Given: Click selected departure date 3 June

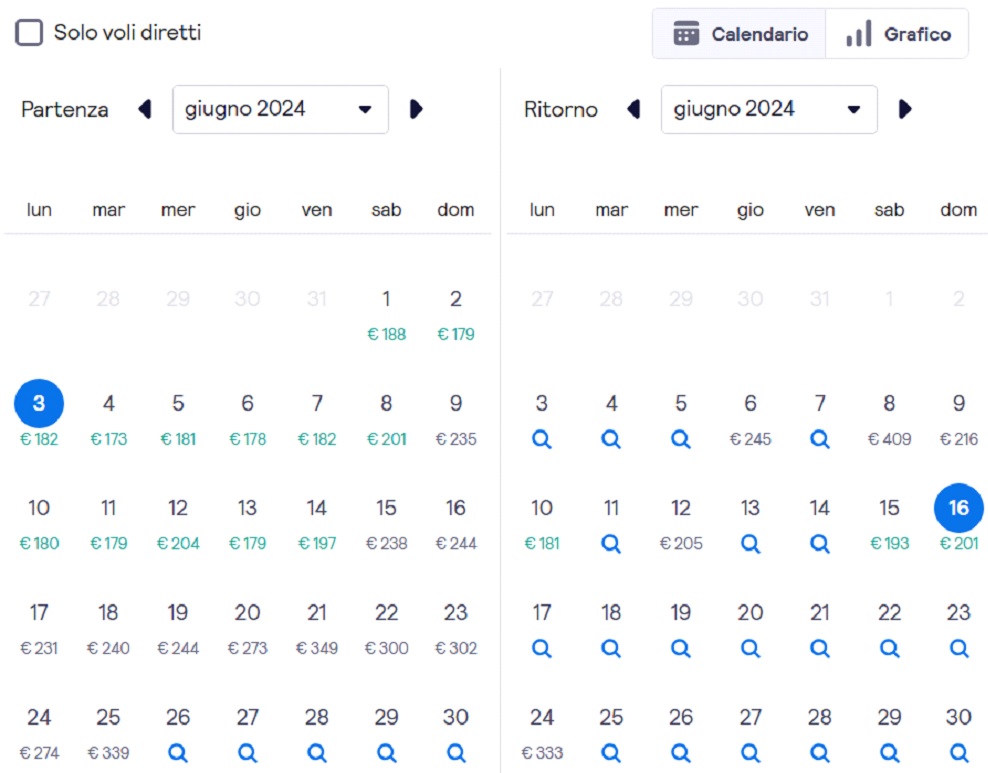Looking at the screenshot, I should (x=39, y=403).
